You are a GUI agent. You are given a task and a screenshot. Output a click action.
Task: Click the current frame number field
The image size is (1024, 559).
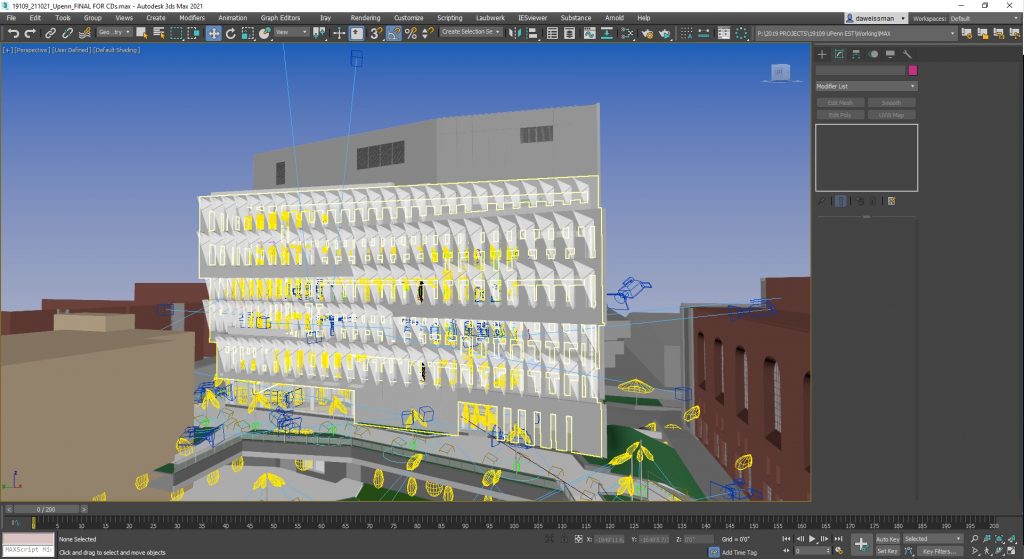(812, 551)
